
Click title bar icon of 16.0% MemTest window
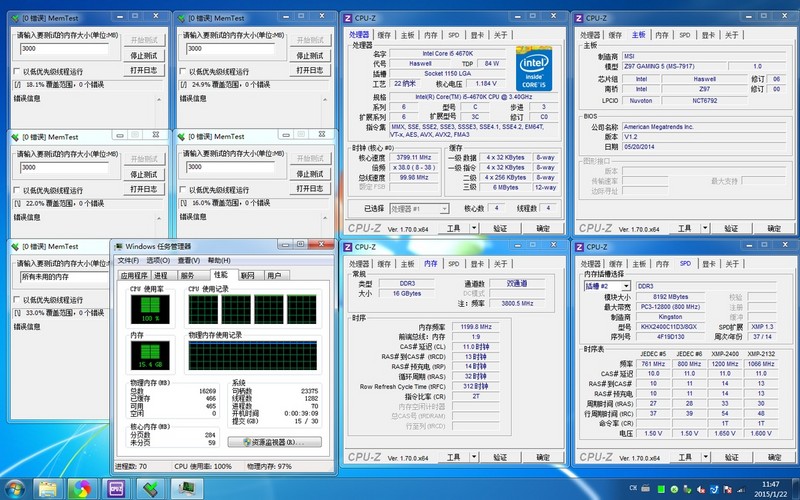[x=181, y=137]
